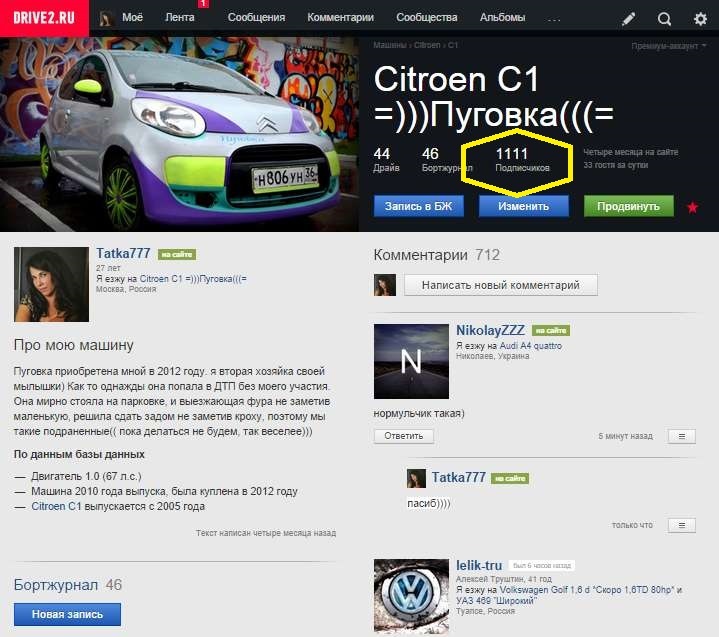
Task: Expand the Премиум-аккаунт dropdown
Action: 668,46
